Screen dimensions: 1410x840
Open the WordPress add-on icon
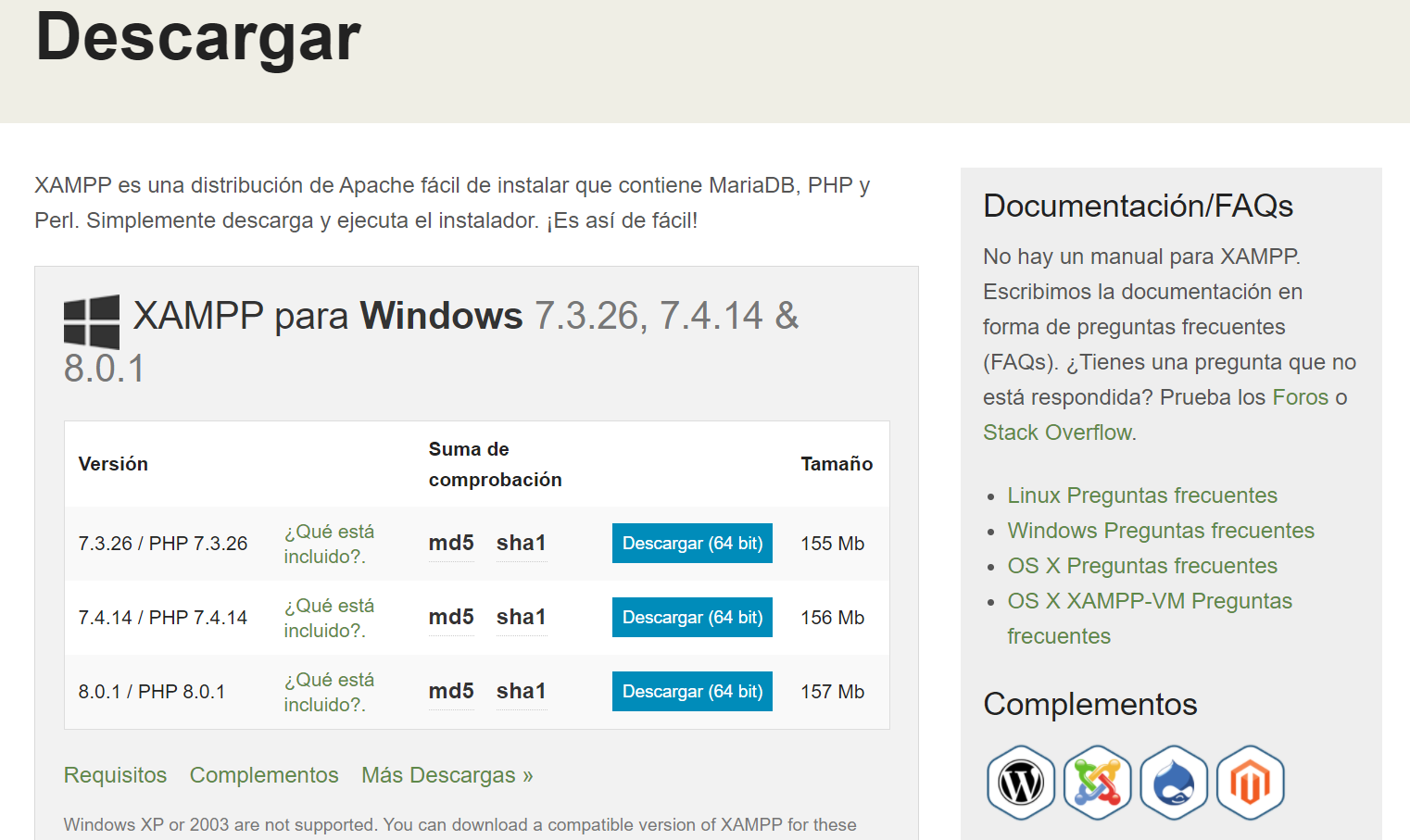point(1021,783)
